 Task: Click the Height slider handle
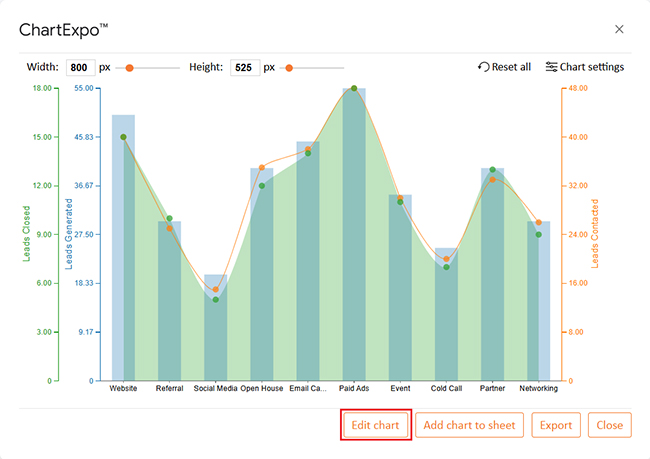pos(289,68)
